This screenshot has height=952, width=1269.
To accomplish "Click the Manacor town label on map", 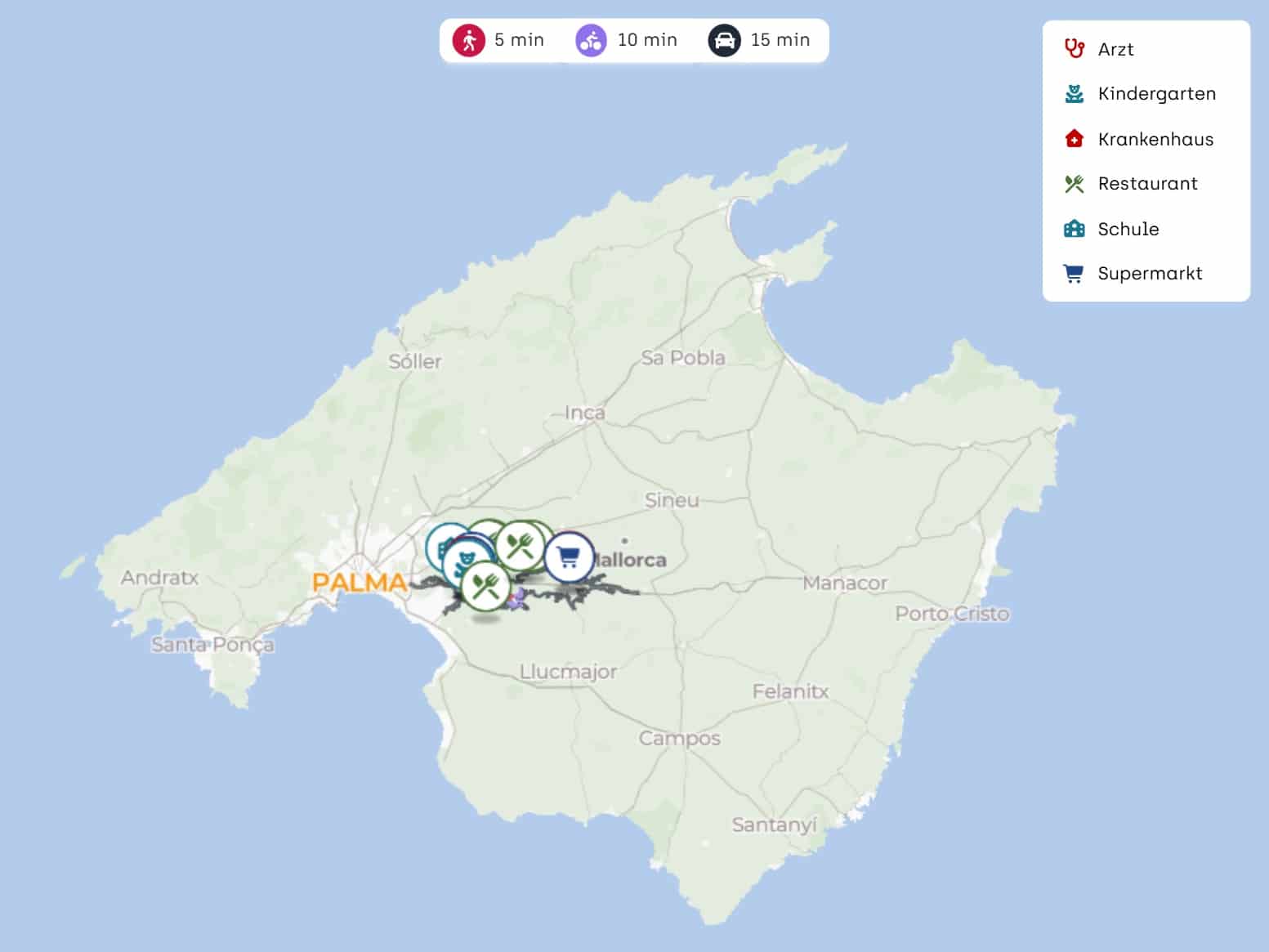I will pos(844,583).
